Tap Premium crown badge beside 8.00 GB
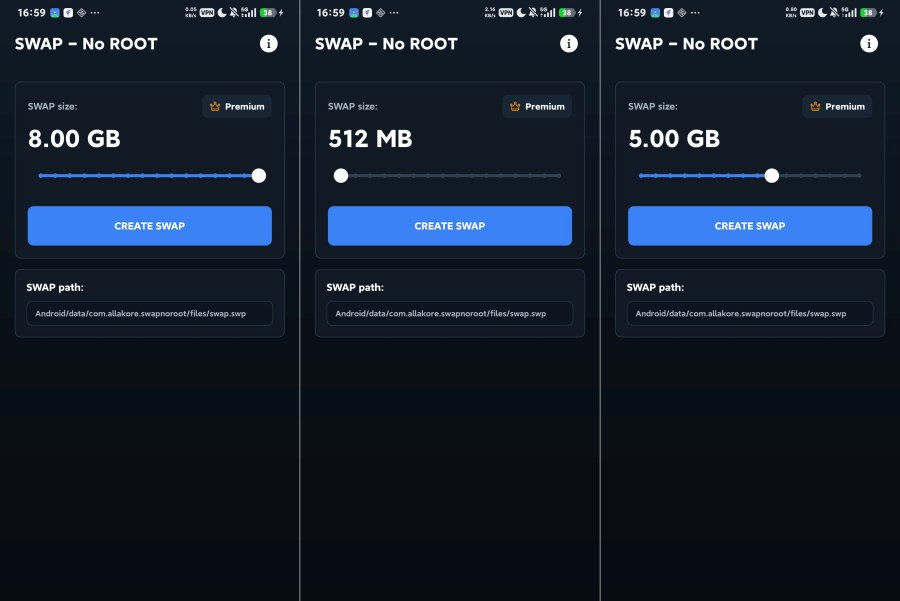This screenshot has height=601, width=900. (237, 106)
